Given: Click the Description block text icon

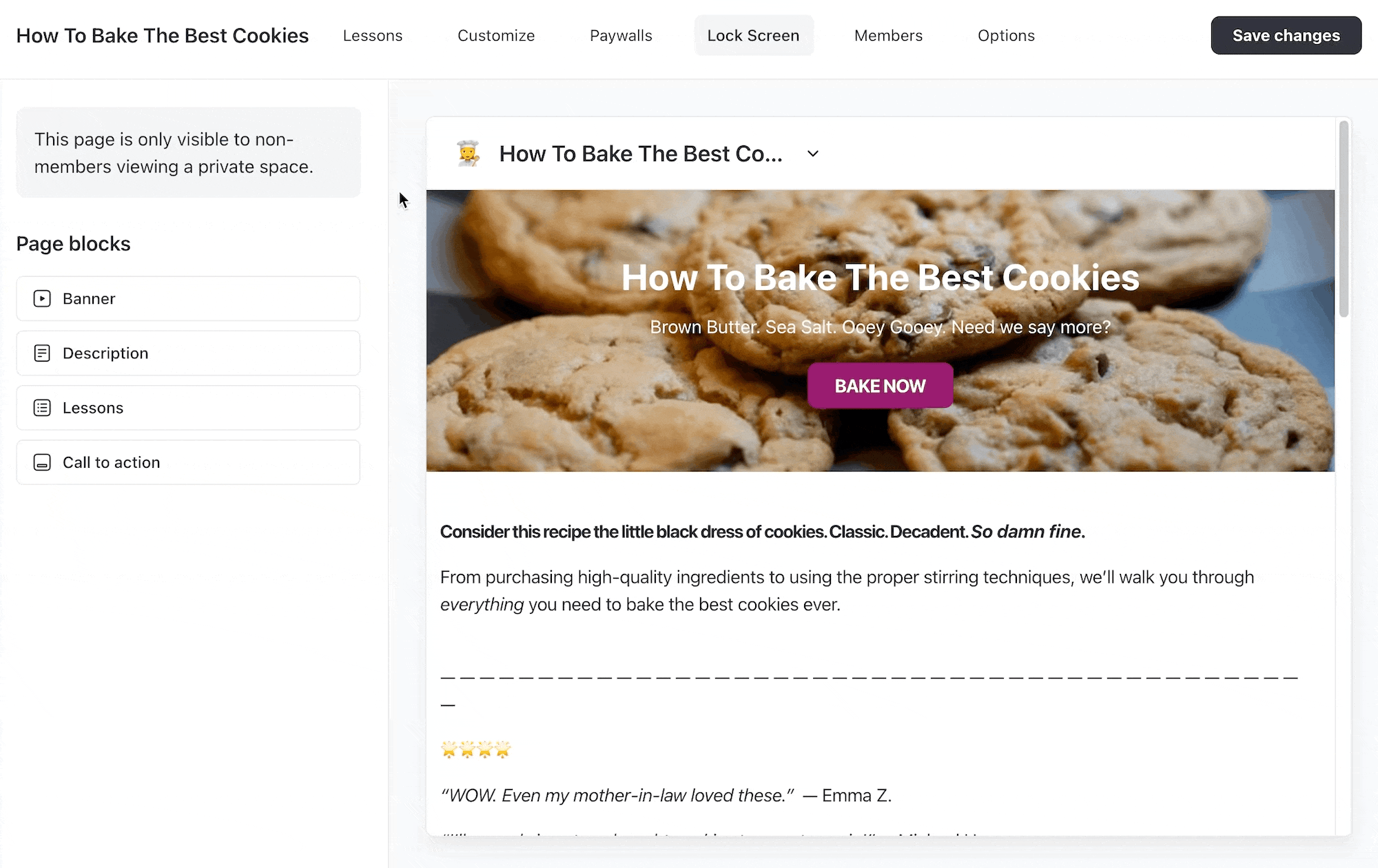Looking at the screenshot, I should [x=42, y=353].
